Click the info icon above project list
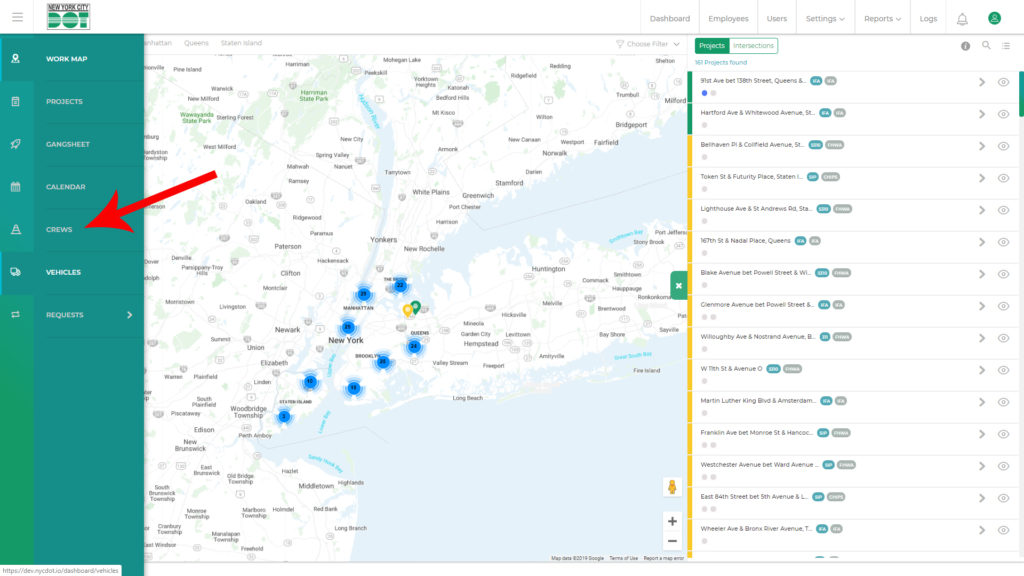Screen dimensions: 1024x576 (965, 46)
